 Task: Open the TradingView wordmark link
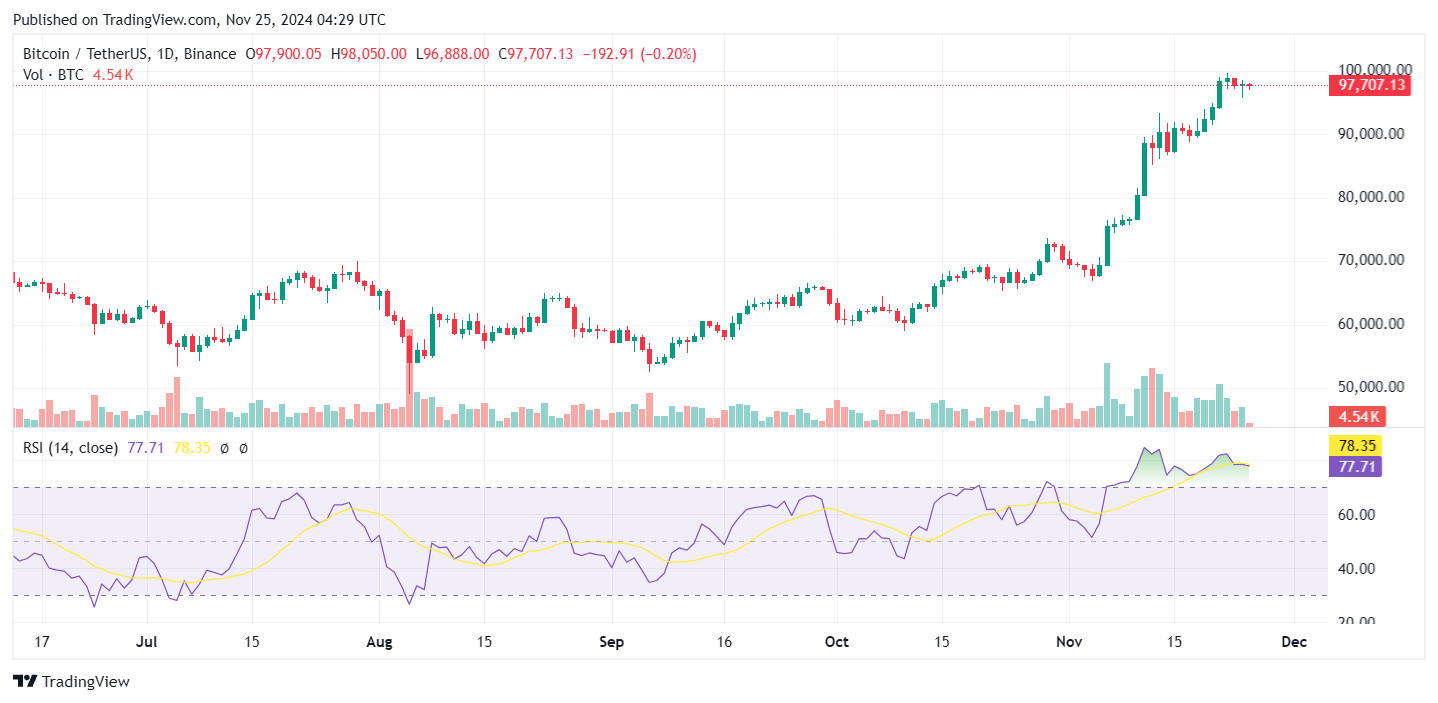click(x=85, y=681)
